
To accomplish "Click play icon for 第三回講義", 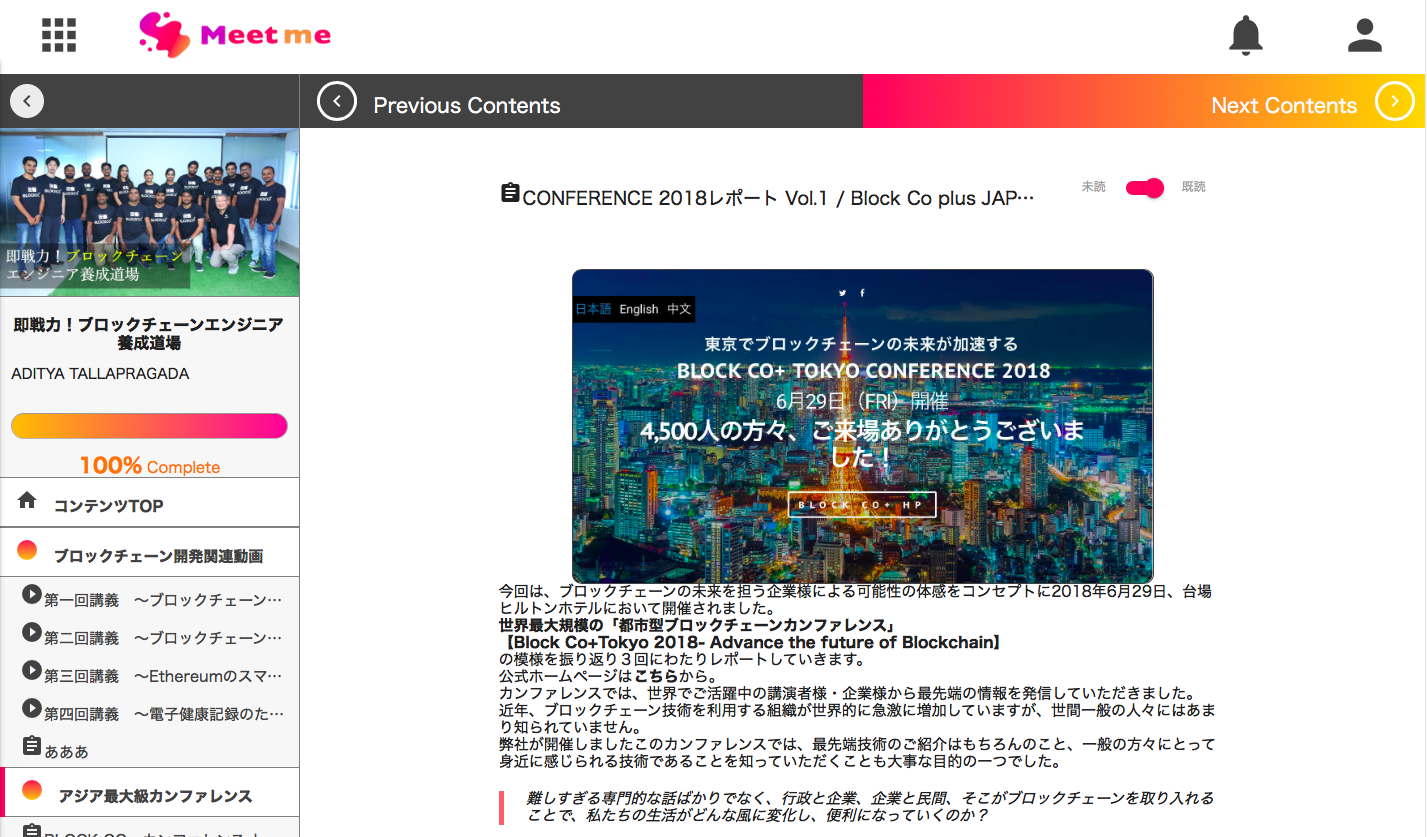I will 32,670.
